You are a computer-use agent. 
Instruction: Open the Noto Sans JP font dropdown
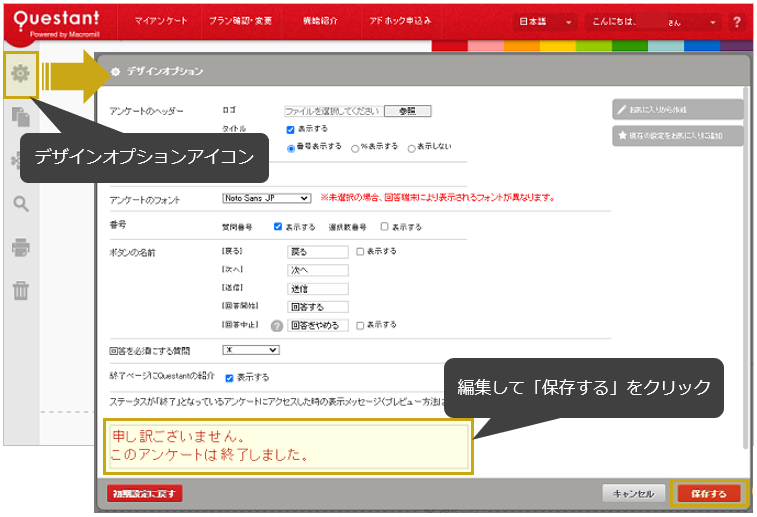266,198
